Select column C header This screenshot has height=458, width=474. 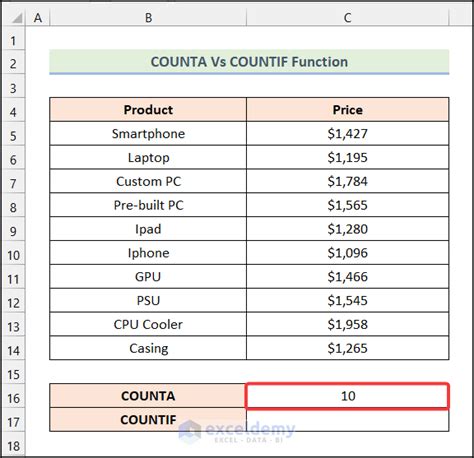pyautogui.click(x=348, y=18)
